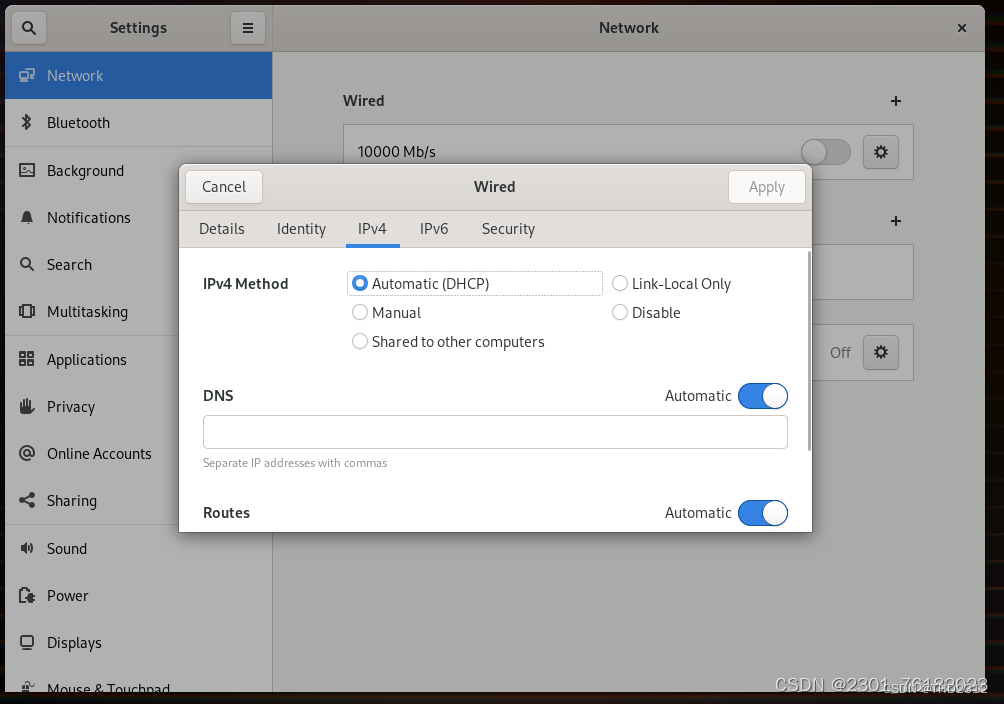This screenshot has height=704, width=1004.
Task: Toggle the Routes Automatic switch
Action: pyautogui.click(x=763, y=513)
